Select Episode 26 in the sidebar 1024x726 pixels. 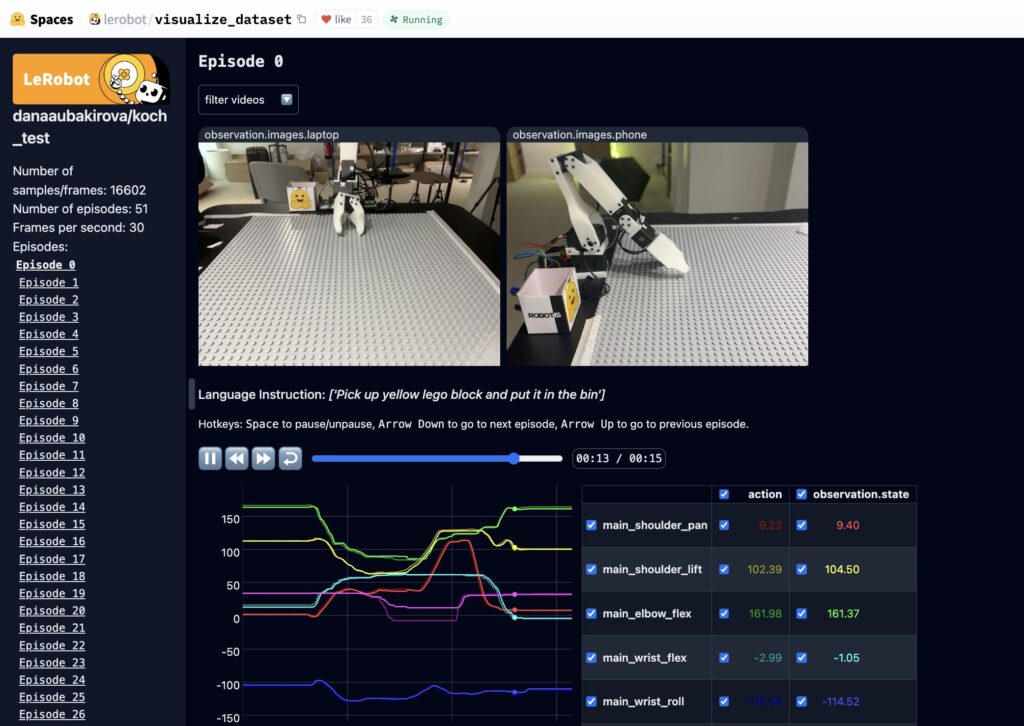point(52,714)
